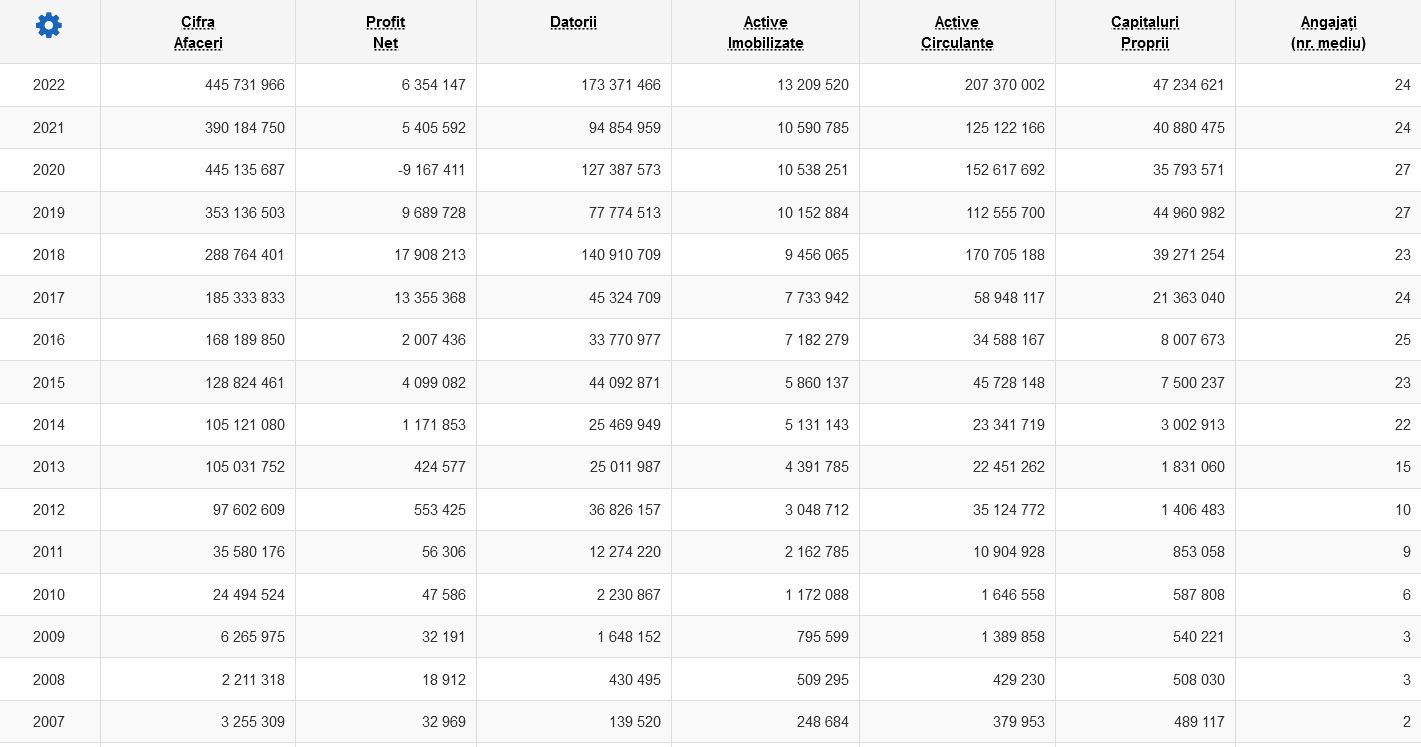The height and width of the screenshot is (747, 1421).
Task: Click the Active Circulante column header
Action: click(957, 33)
